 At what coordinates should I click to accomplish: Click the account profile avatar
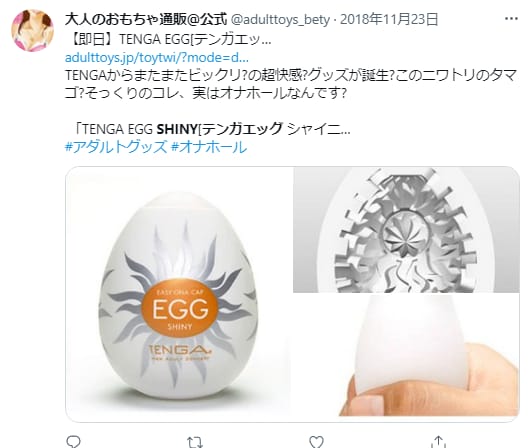pyautogui.click(x=33, y=31)
